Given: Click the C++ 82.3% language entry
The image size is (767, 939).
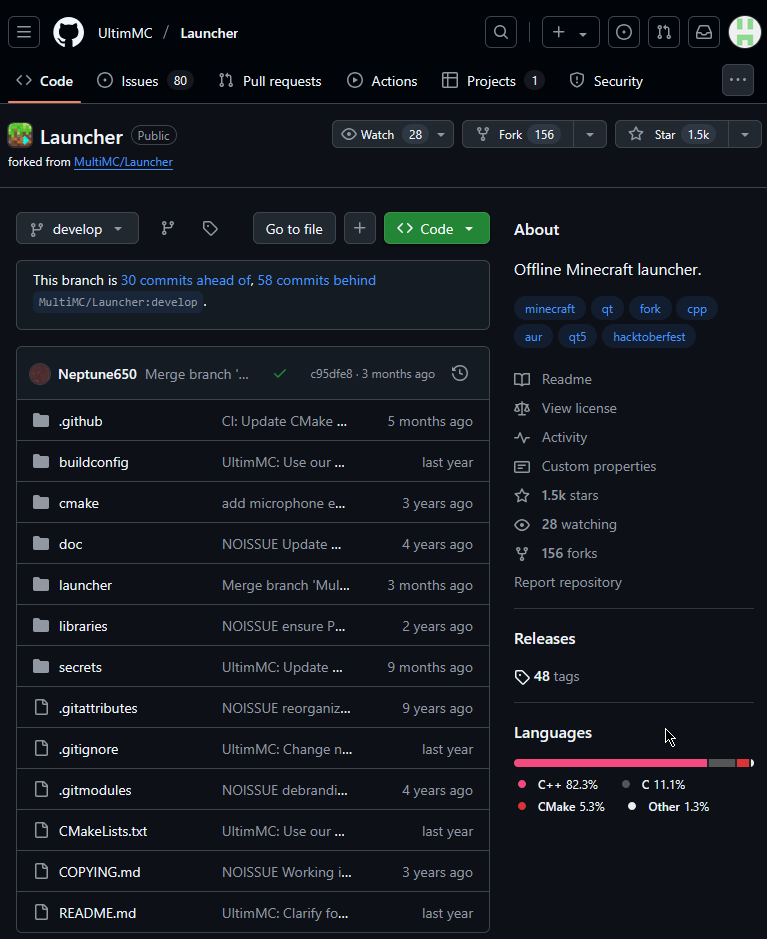Looking at the screenshot, I should click(x=558, y=784).
